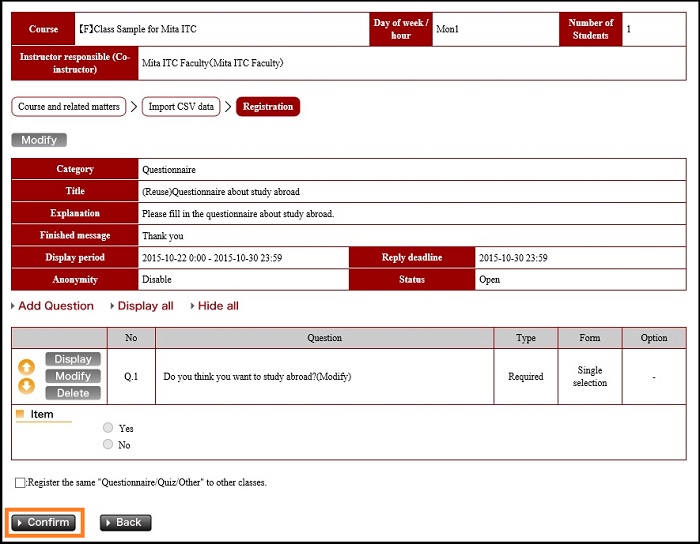Click the orange up arrow icon for Q.1
Screen dimensions: 700x544
[27, 367]
